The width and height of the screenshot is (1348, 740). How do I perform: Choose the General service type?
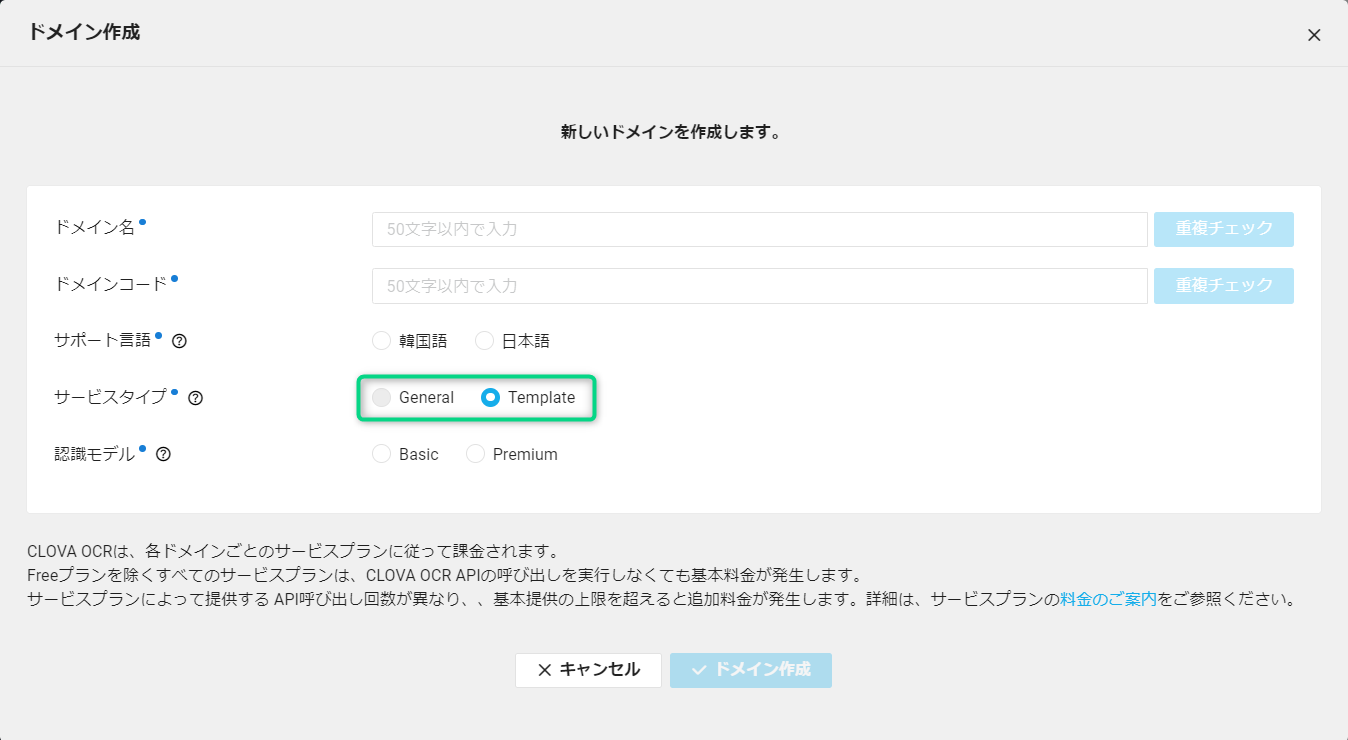click(x=382, y=398)
